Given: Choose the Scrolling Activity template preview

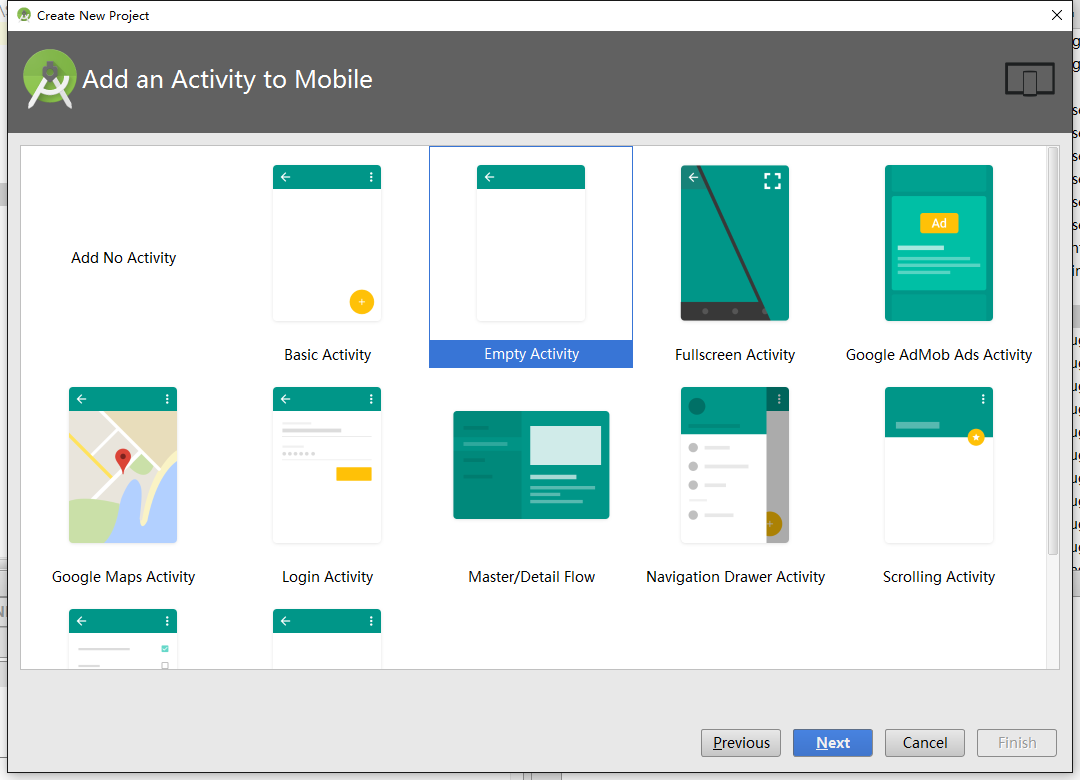Looking at the screenshot, I should tap(938, 465).
